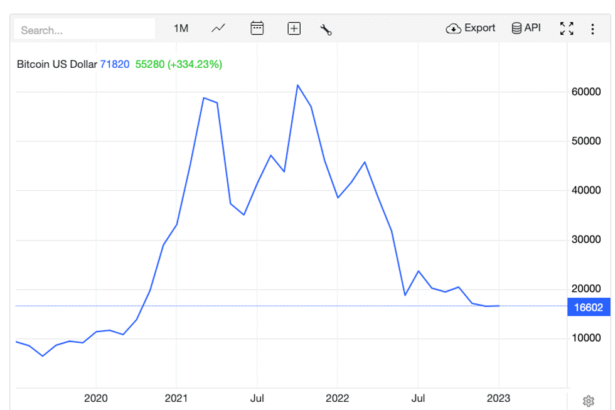Open the 1M interval dropdown

click(x=181, y=28)
